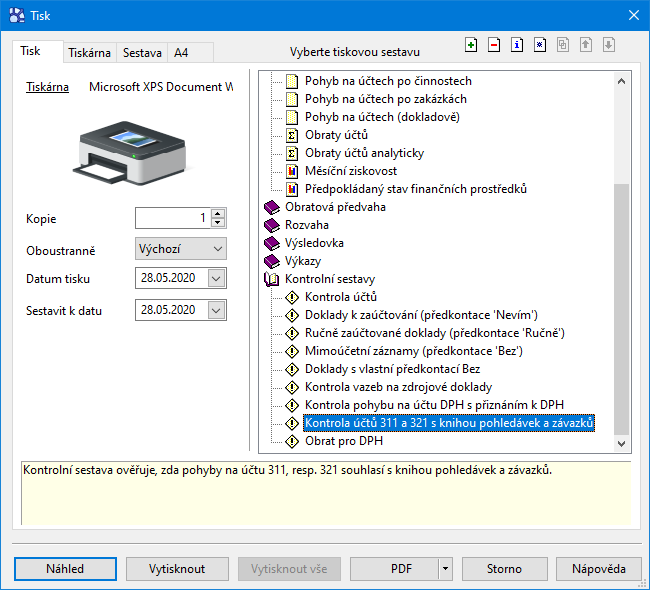Click open book icon of Kontrolní sestavy
This screenshot has height=590, width=650.
click(x=272, y=279)
